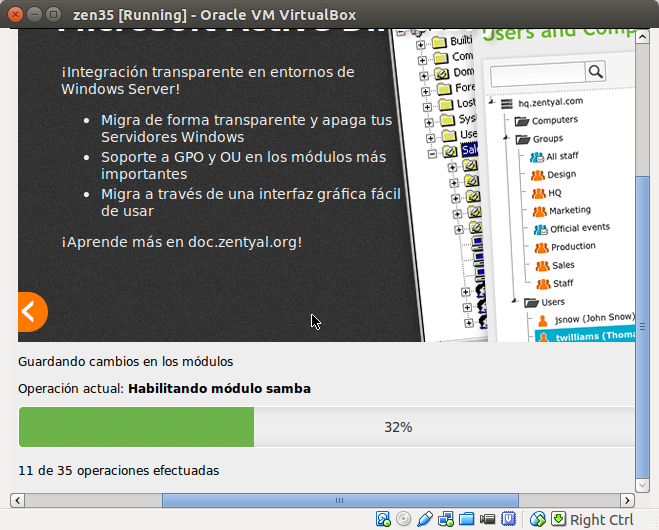Close the zen35 VirtualBox window
Screen dimensions: 659x530
[16, 15]
